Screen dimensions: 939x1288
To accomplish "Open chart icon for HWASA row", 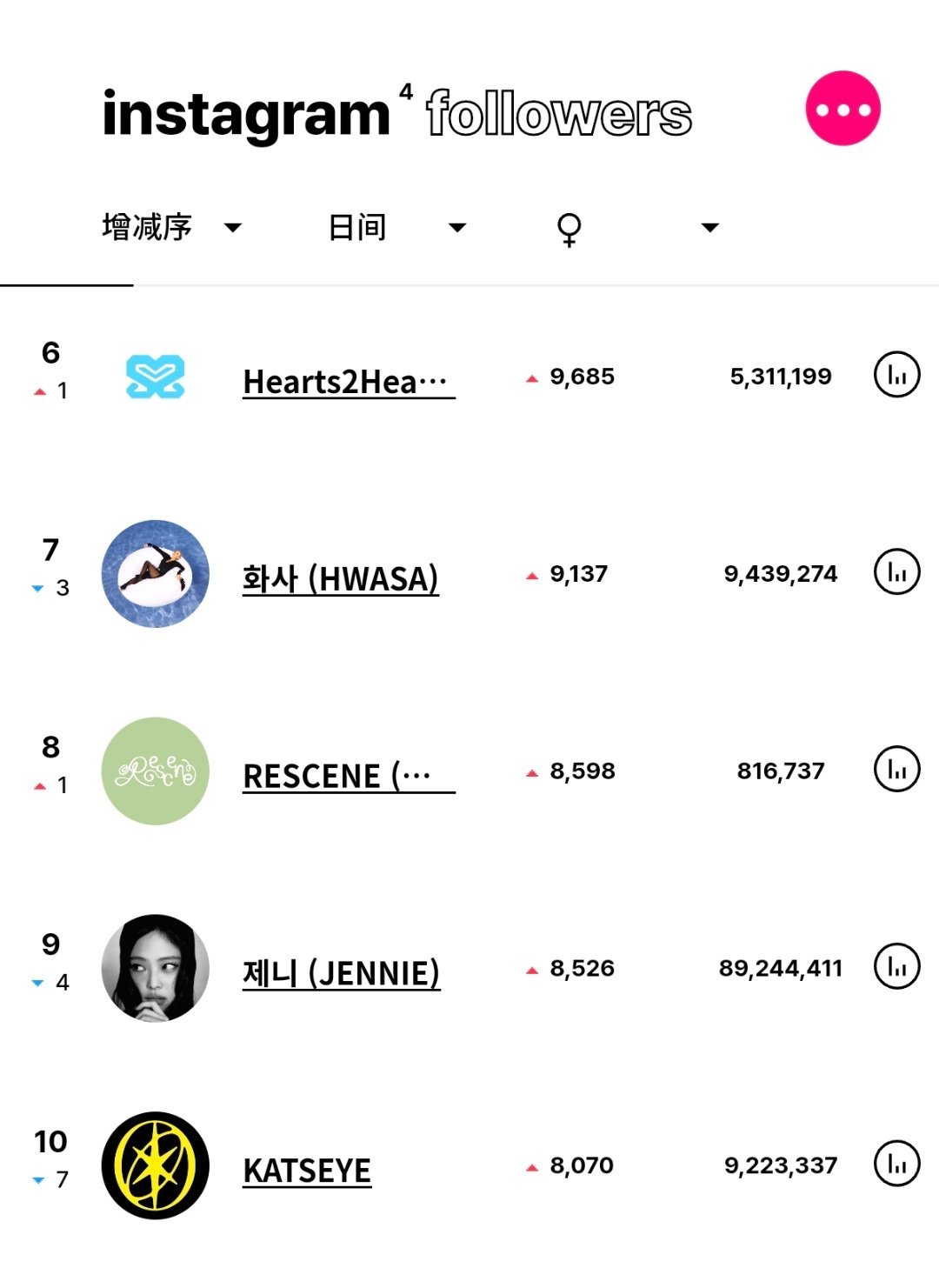I will point(896,572).
